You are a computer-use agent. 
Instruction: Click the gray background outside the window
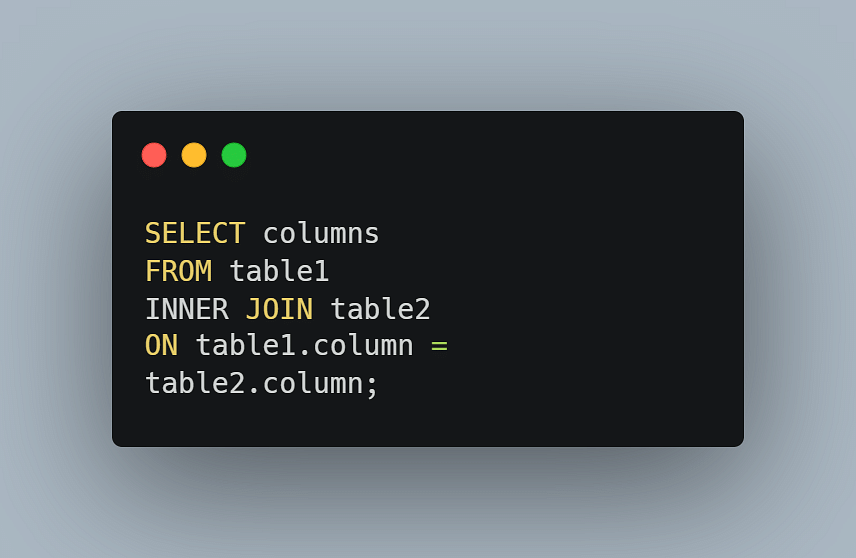point(427,55)
